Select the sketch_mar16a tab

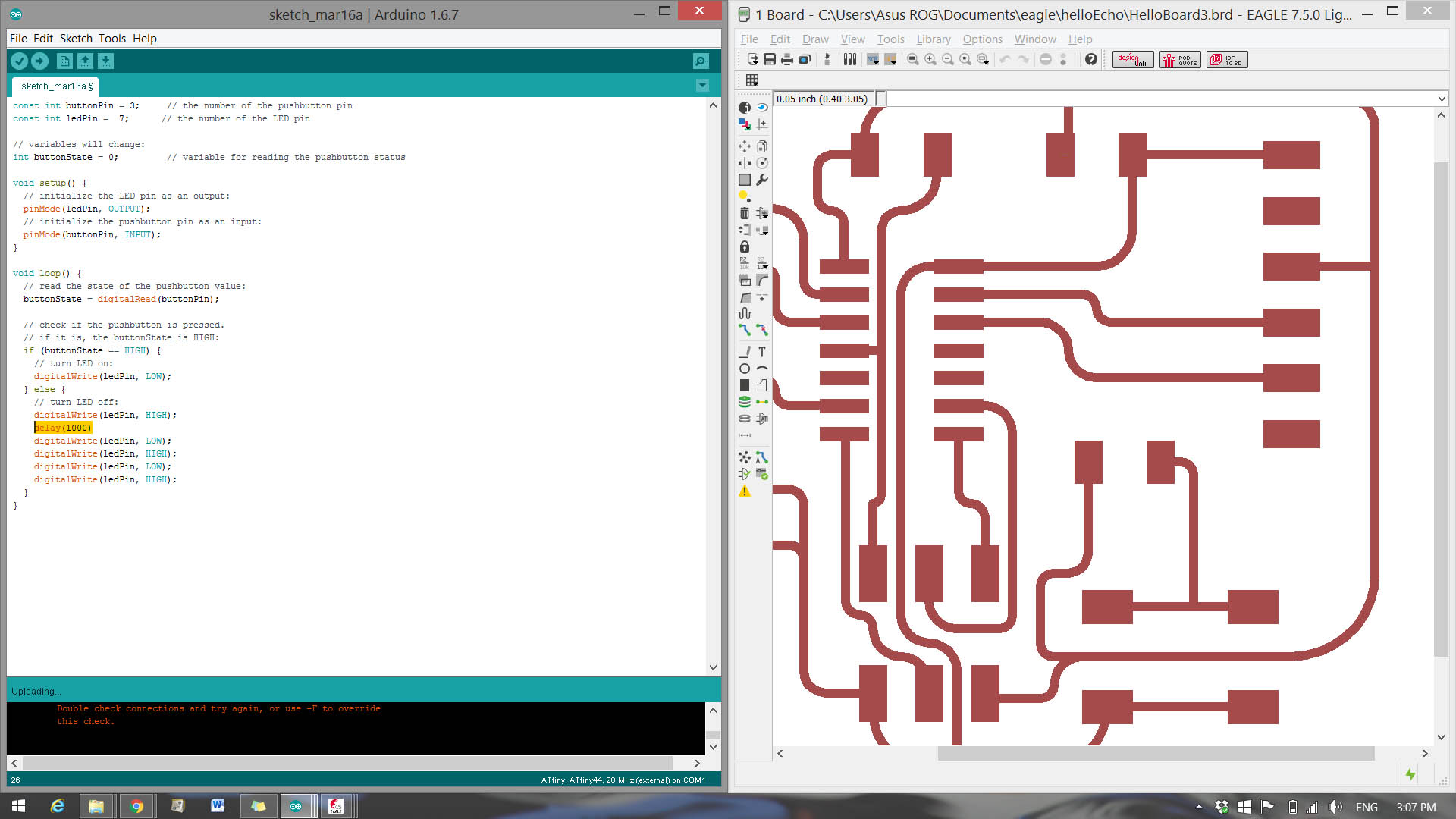pos(56,86)
